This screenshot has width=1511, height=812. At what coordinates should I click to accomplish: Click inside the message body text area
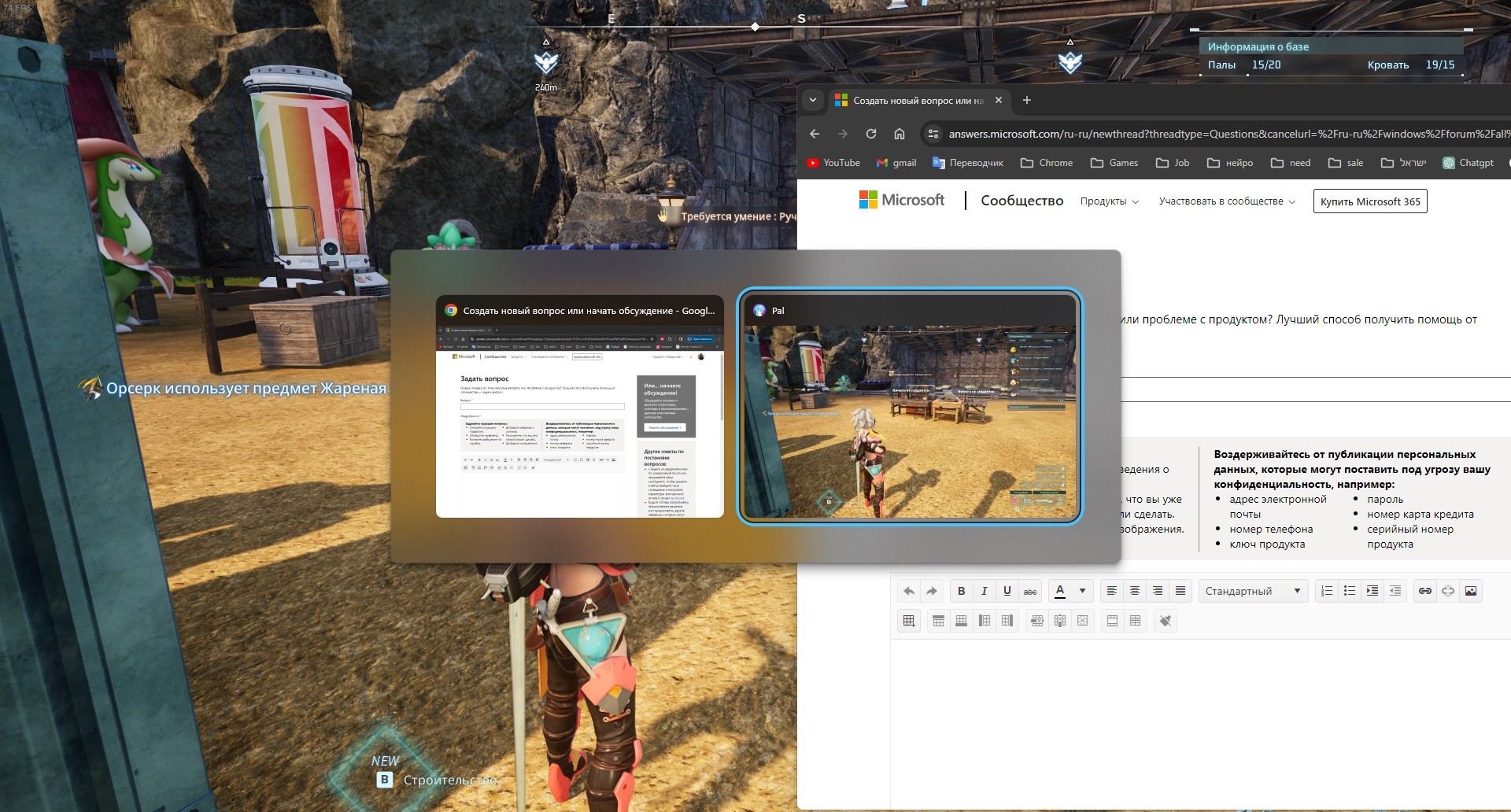click(x=1201, y=724)
